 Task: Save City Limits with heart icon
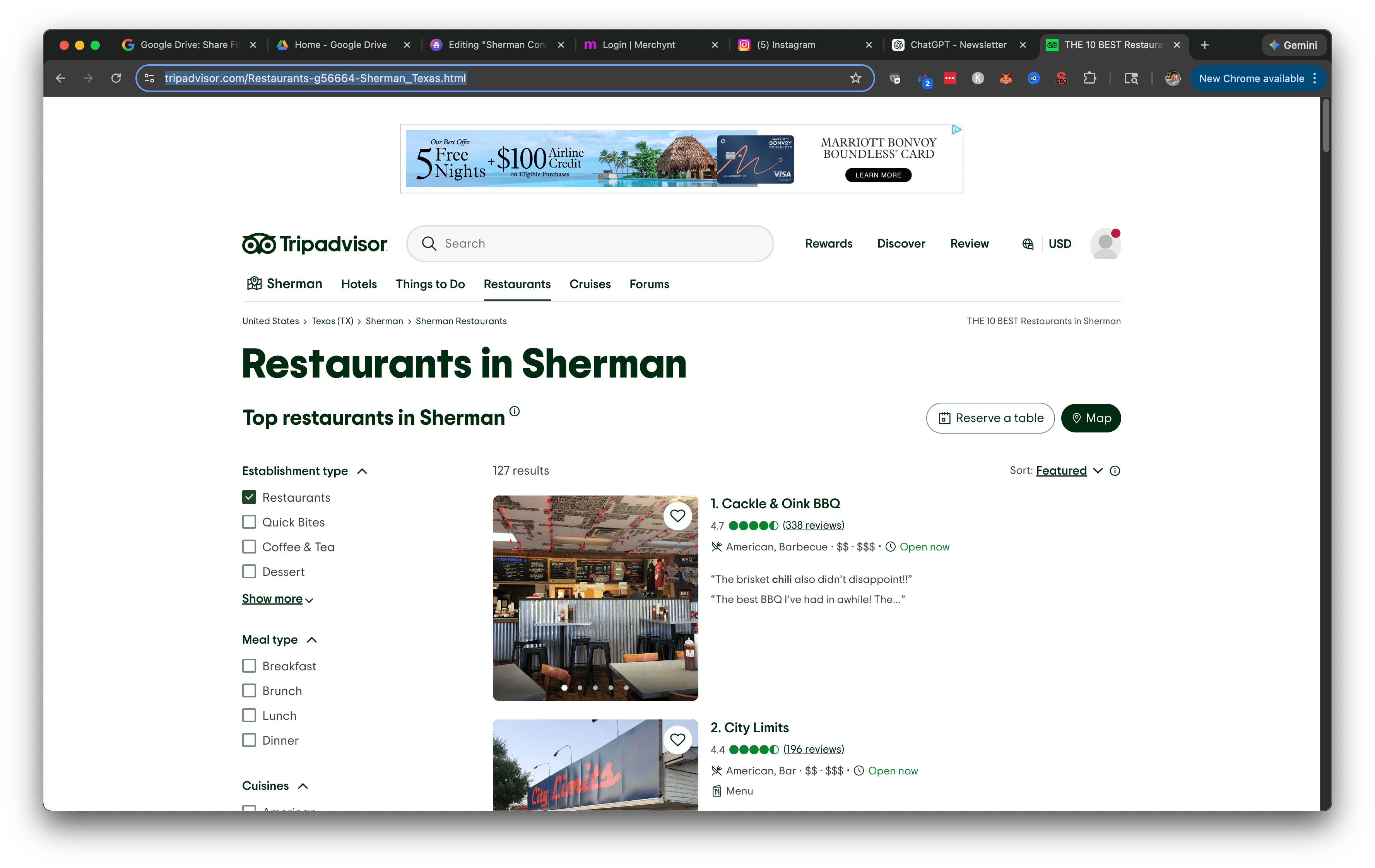[677, 740]
